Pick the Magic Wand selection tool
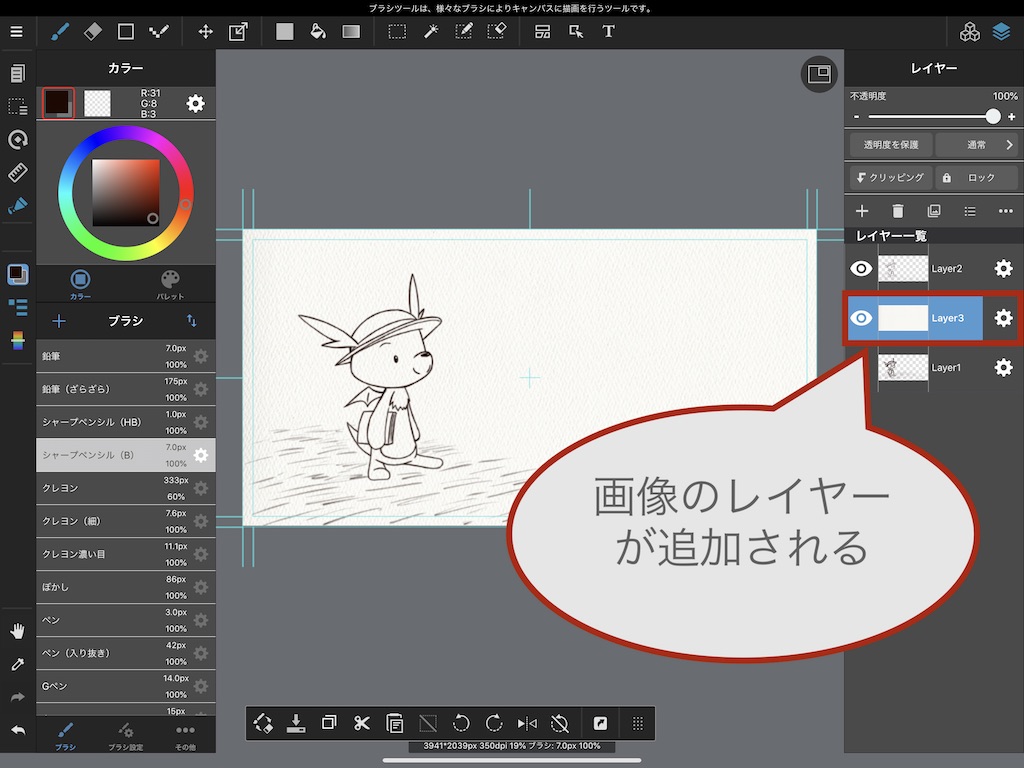1024x768 pixels. (431, 31)
